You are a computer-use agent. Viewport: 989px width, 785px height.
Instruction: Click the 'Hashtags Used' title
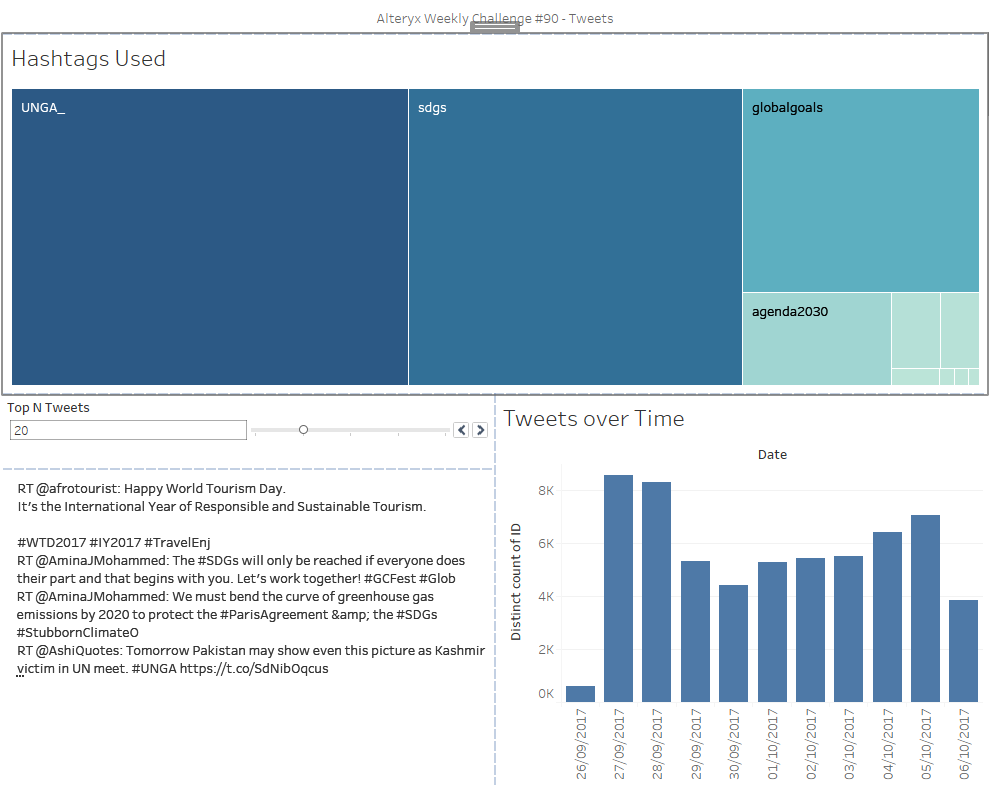click(88, 59)
